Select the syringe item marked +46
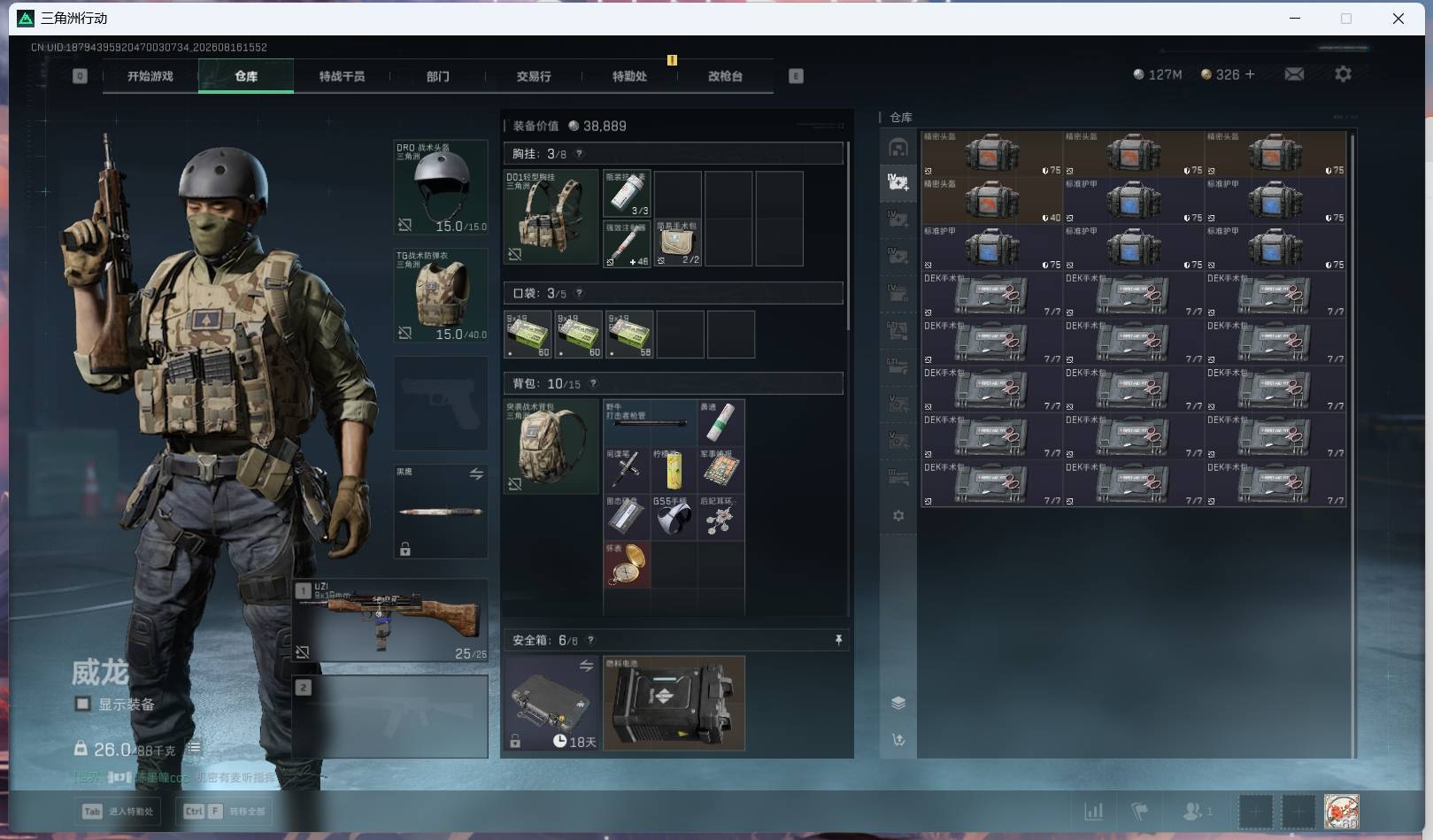Screen dimensions: 1433x840 [627, 243]
